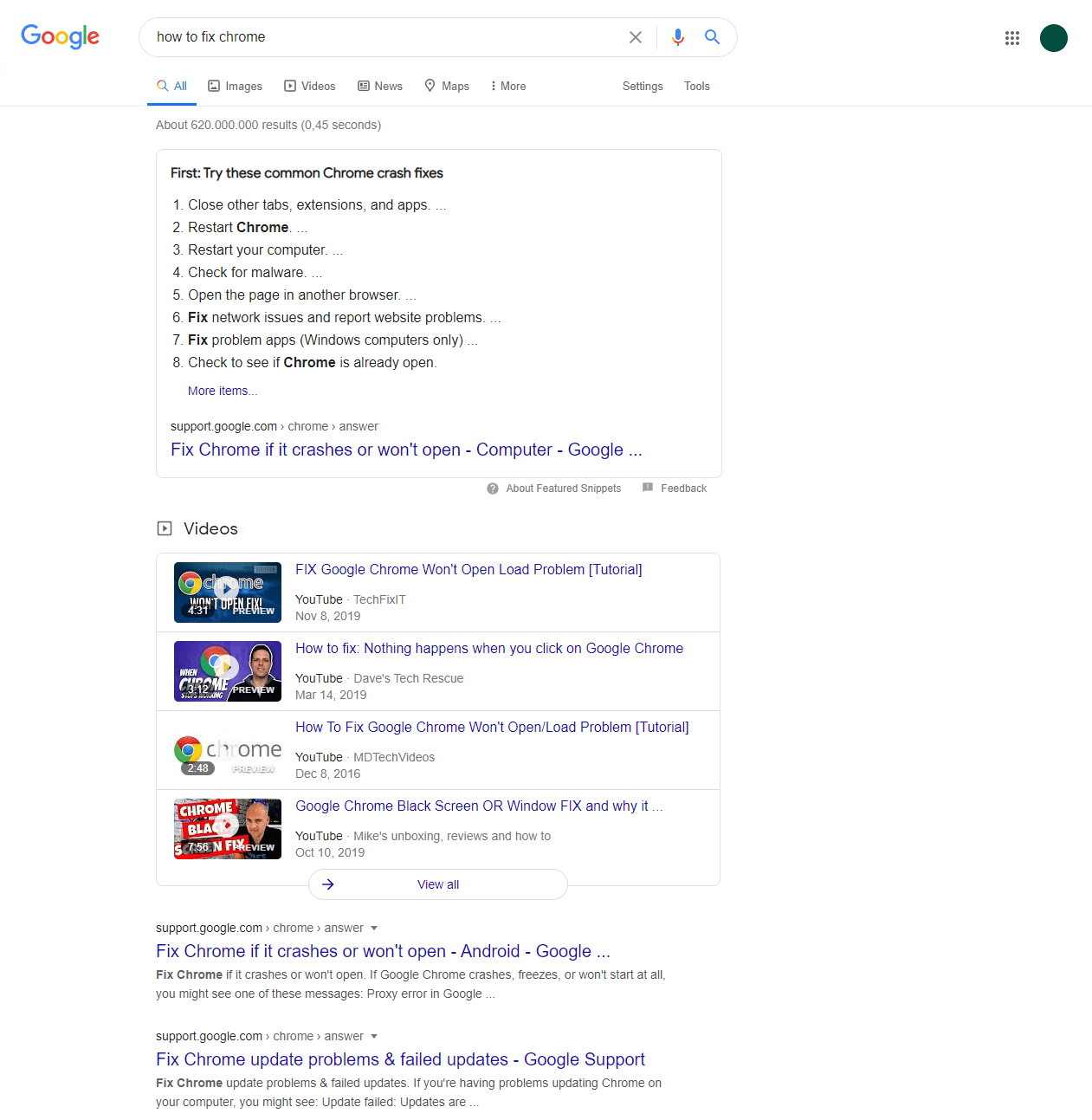Screen dimensions: 1092x1120
Task: Start voice search with the microphone icon
Action: pos(678,37)
